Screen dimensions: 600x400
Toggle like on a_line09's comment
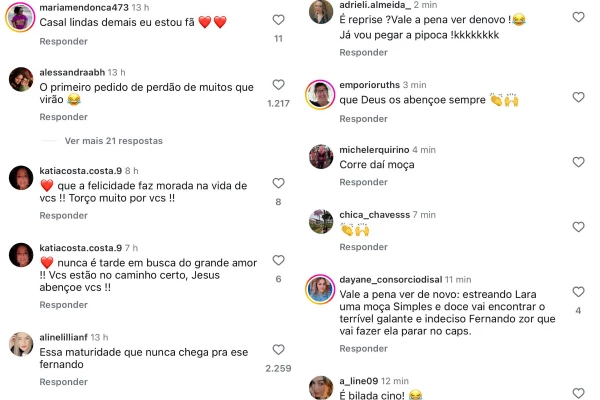tap(578, 393)
